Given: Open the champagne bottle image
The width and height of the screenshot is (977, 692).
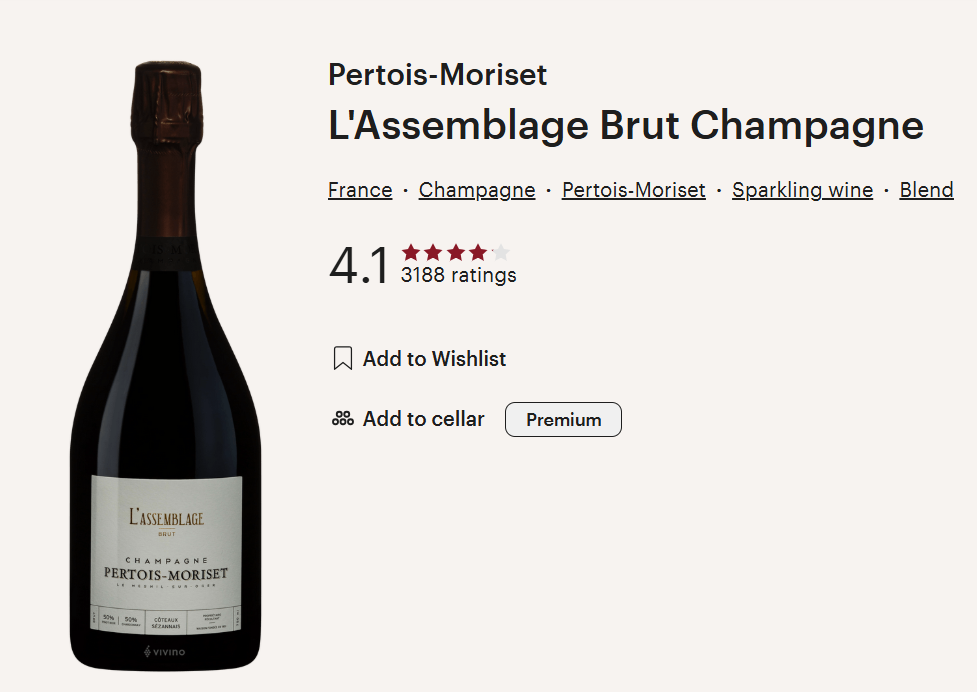Looking at the screenshot, I should 165,366.
